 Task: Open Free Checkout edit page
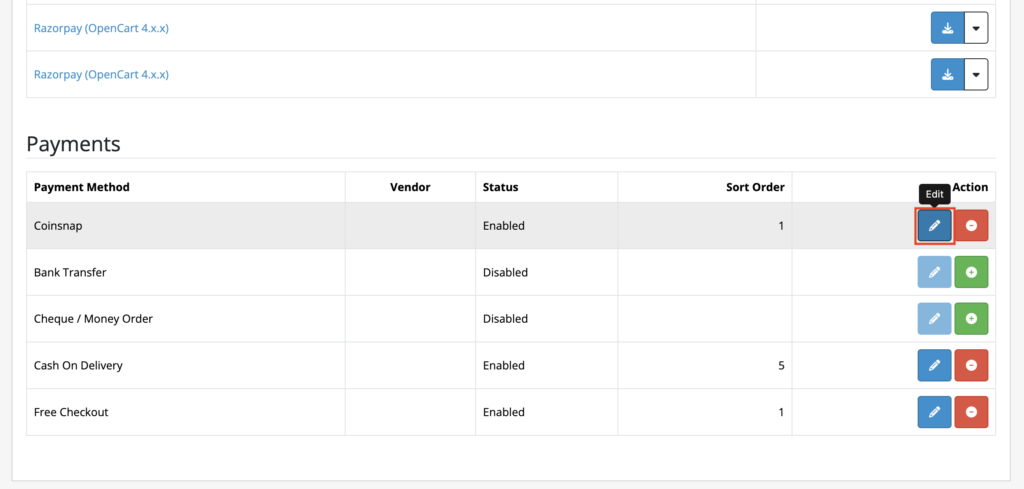(x=934, y=411)
